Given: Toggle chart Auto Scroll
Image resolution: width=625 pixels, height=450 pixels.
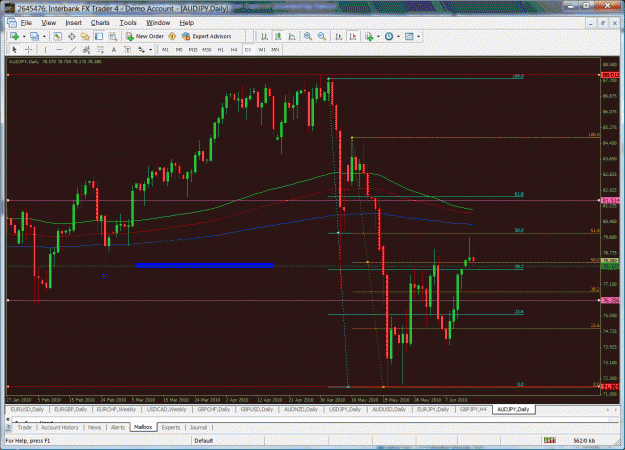Looking at the screenshot, I should click(339, 36).
